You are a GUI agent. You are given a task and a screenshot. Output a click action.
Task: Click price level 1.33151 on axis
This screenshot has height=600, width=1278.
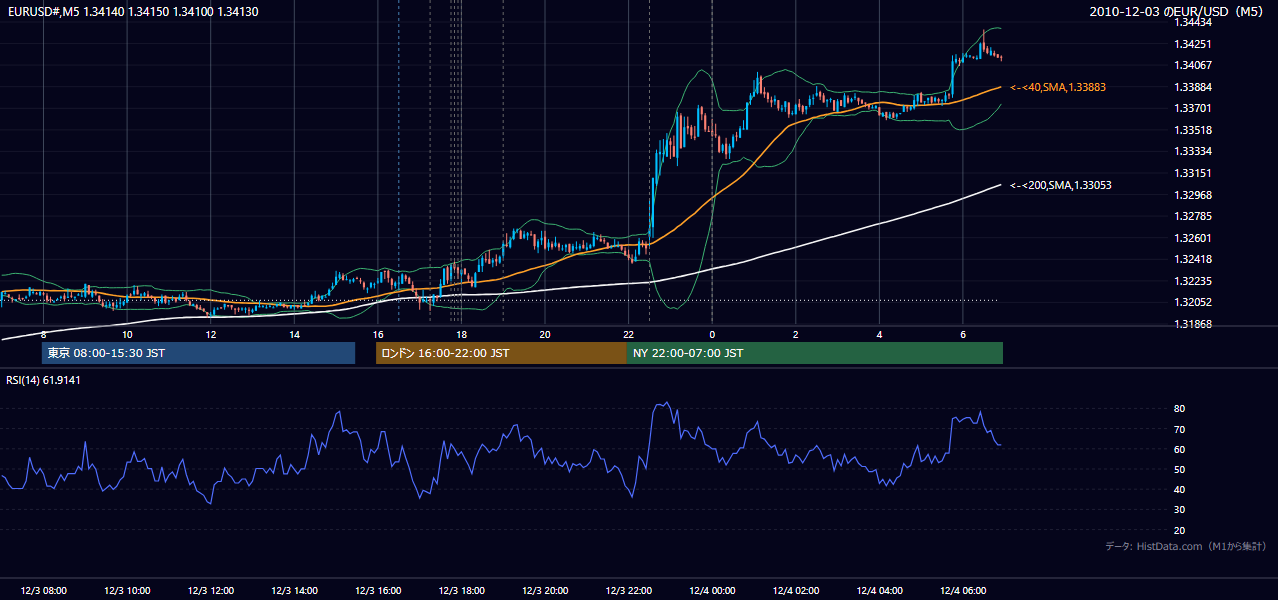1193,173
